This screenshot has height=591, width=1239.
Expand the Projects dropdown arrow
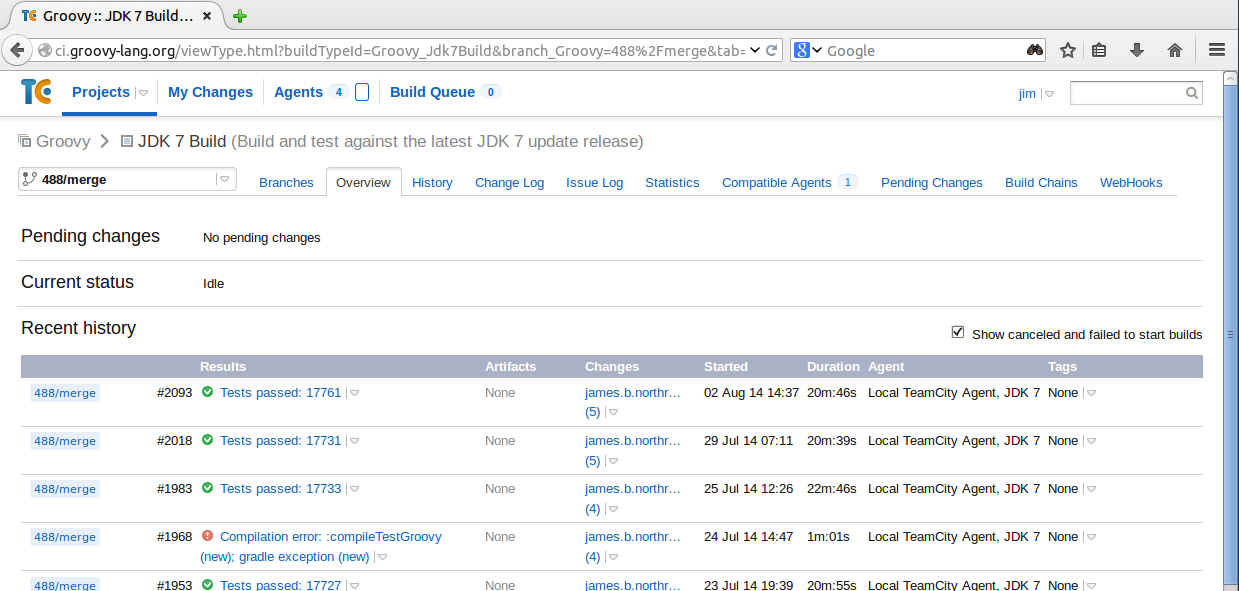(x=143, y=92)
